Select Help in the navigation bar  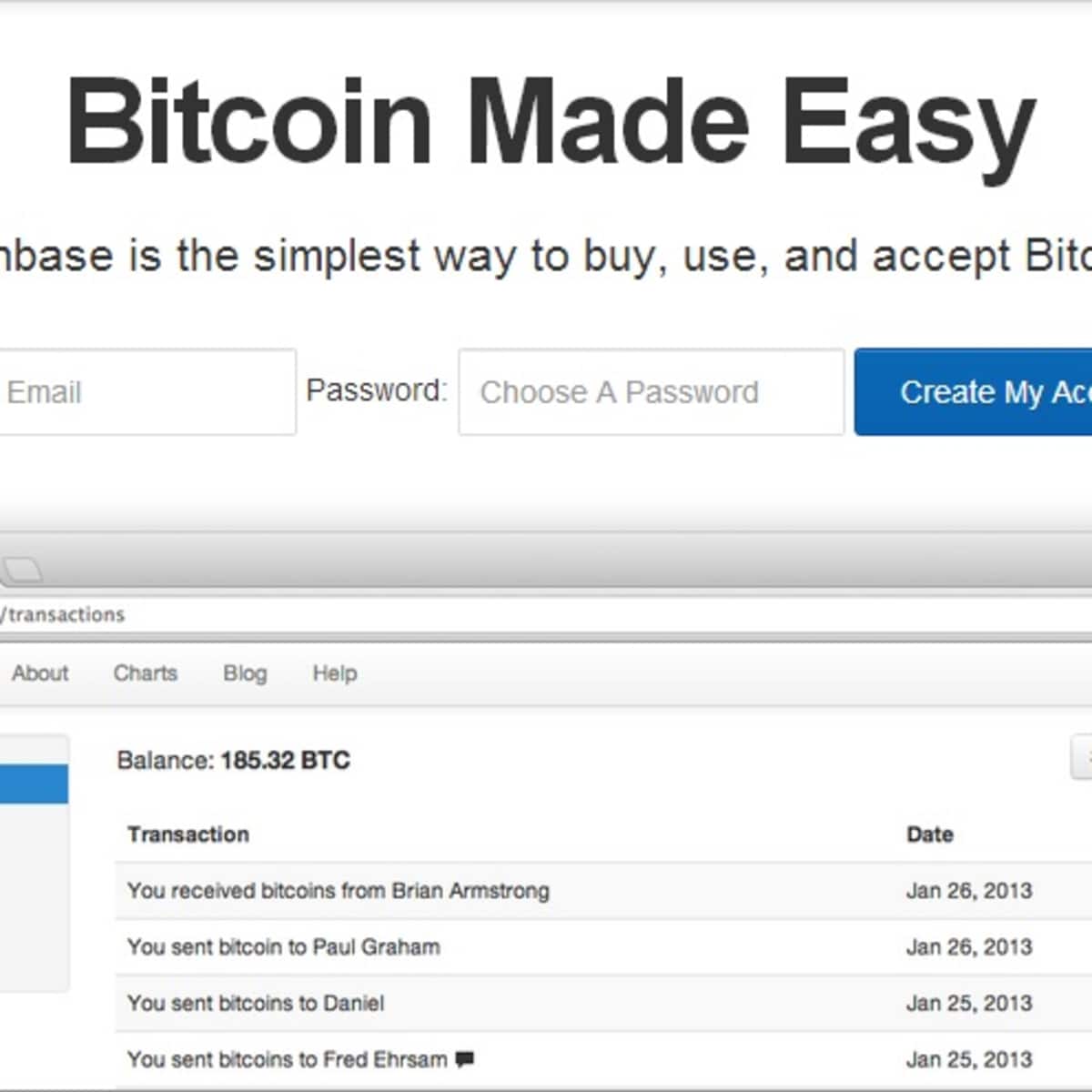(335, 673)
